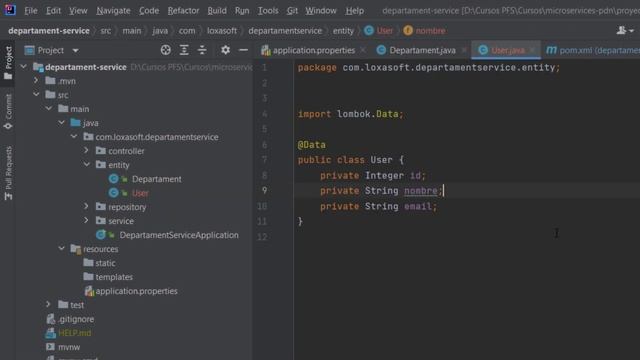Open the File menu
Screen dimensions: 640x360
point(31,11)
